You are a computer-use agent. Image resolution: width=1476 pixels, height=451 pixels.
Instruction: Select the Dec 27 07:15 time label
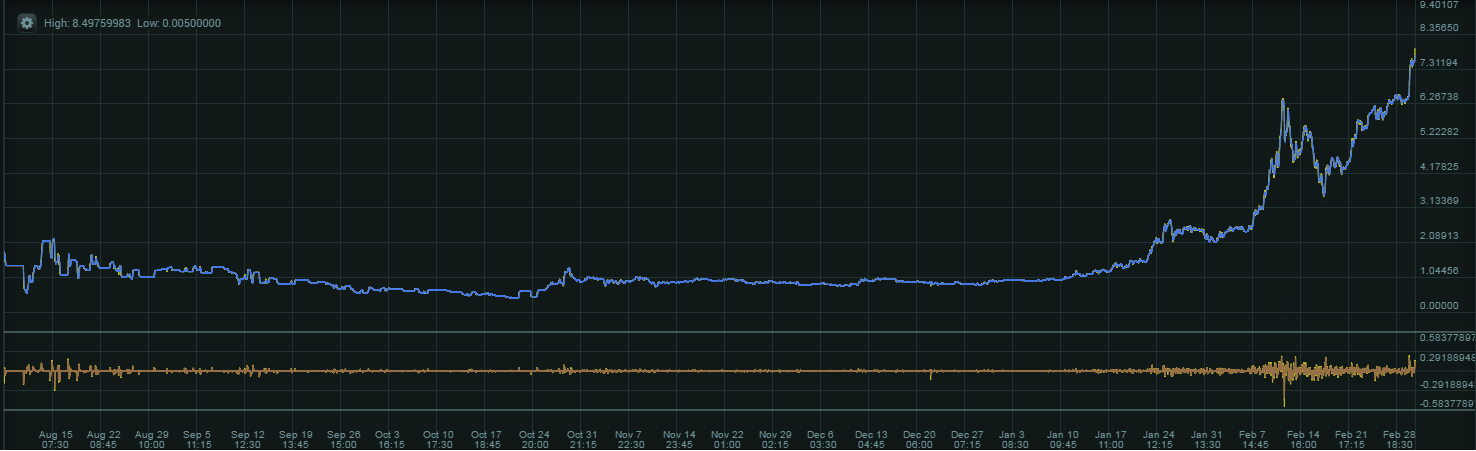tap(967, 440)
